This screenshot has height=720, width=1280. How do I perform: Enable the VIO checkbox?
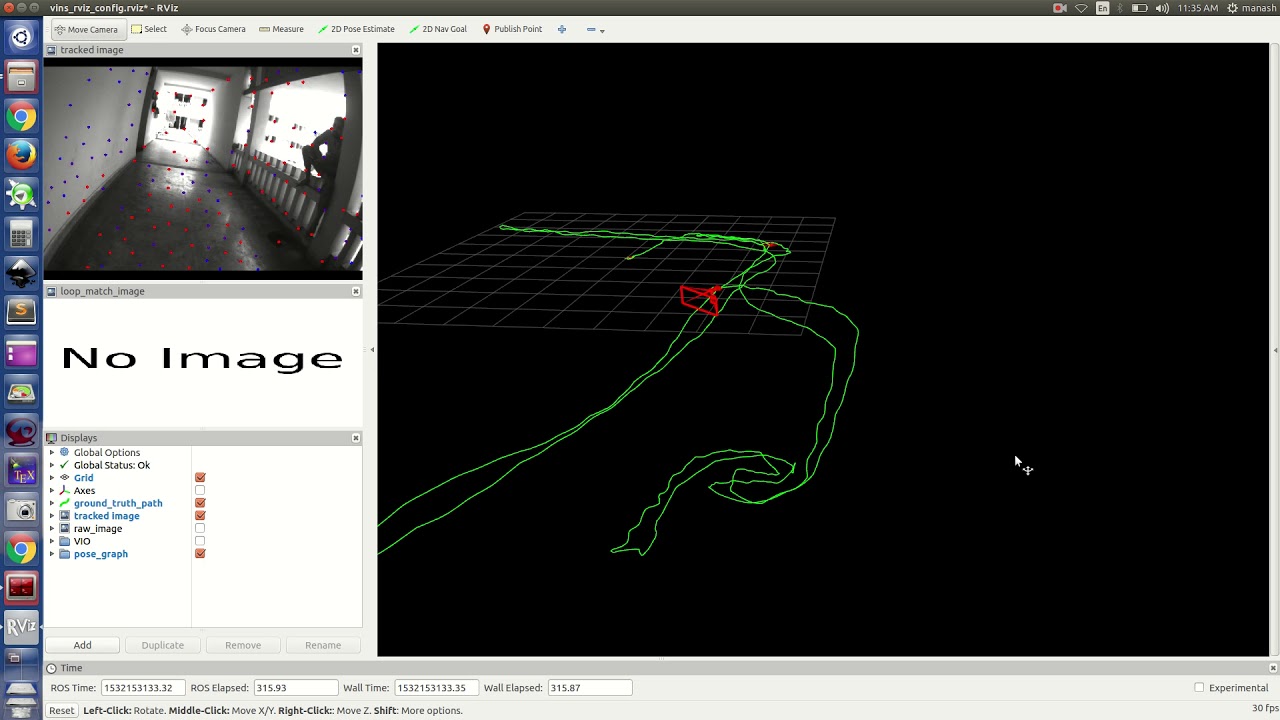tap(200, 541)
